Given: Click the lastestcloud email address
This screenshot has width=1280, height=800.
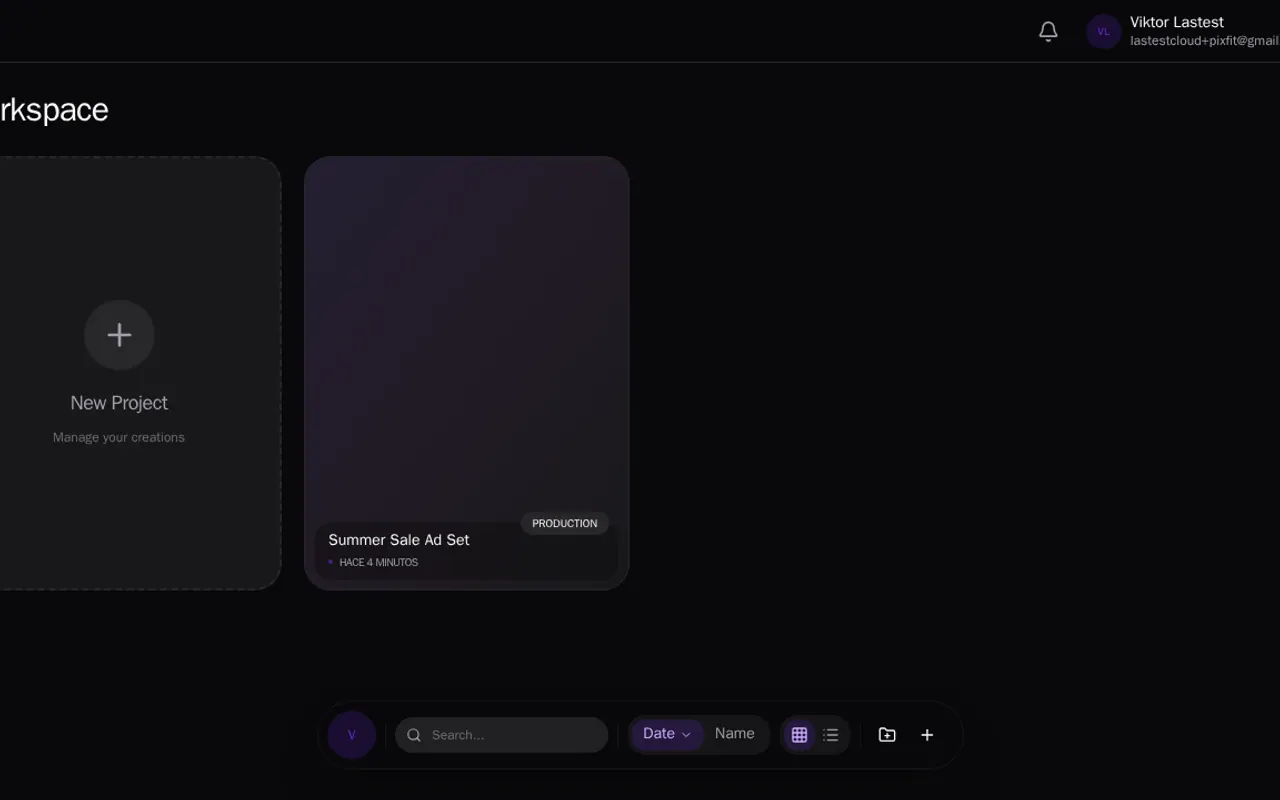Looking at the screenshot, I should [x=1205, y=41].
